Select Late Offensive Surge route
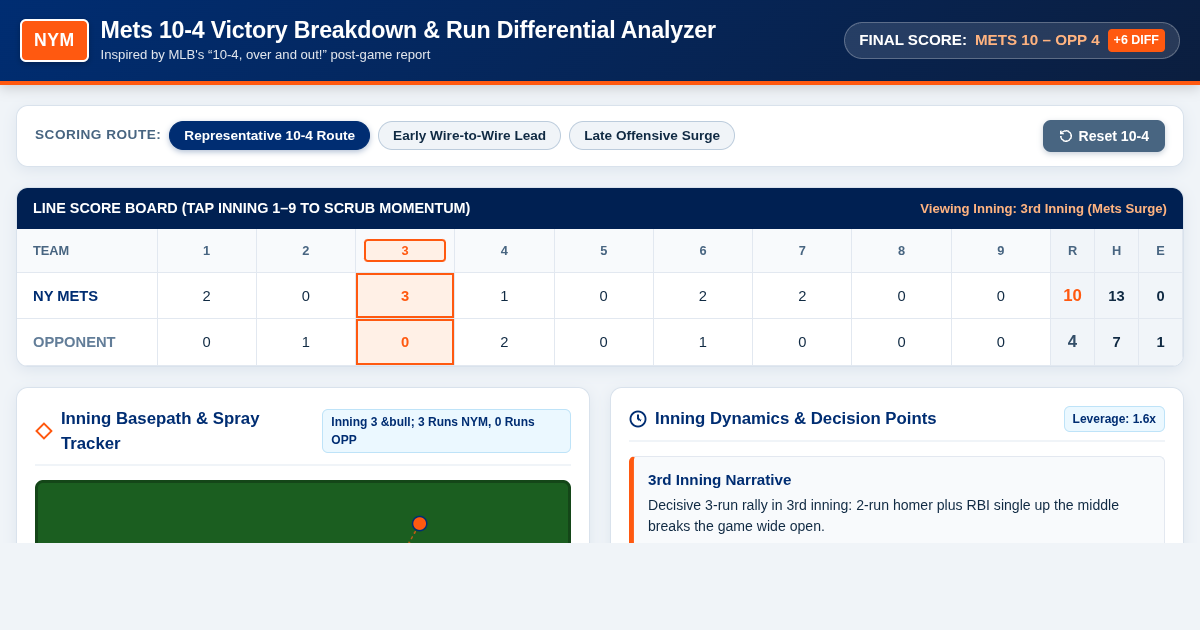The width and height of the screenshot is (1200, 630). tap(652, 136)
